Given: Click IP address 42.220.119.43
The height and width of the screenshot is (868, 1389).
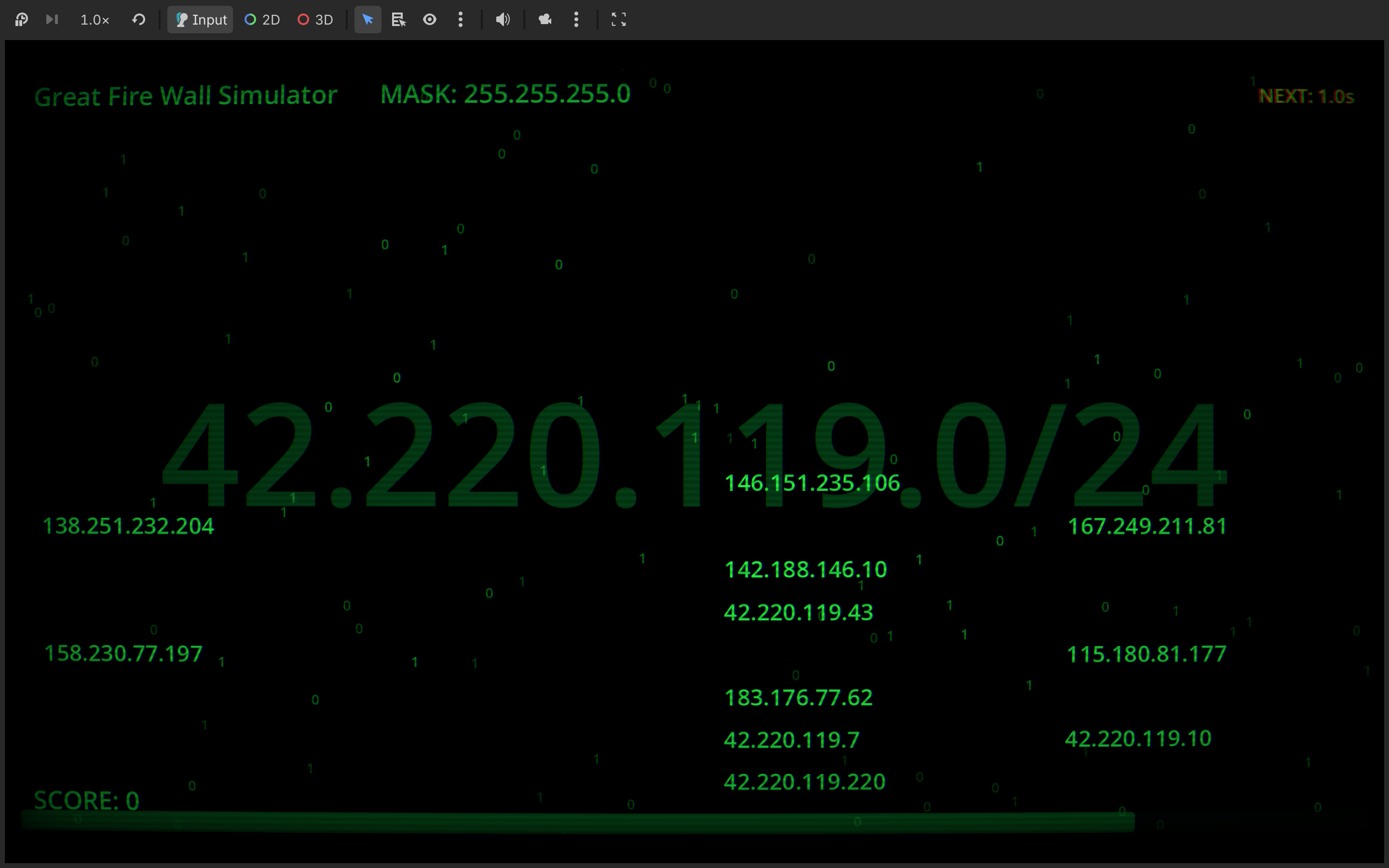Looking at the screenshot, I should tap(798, 612).
